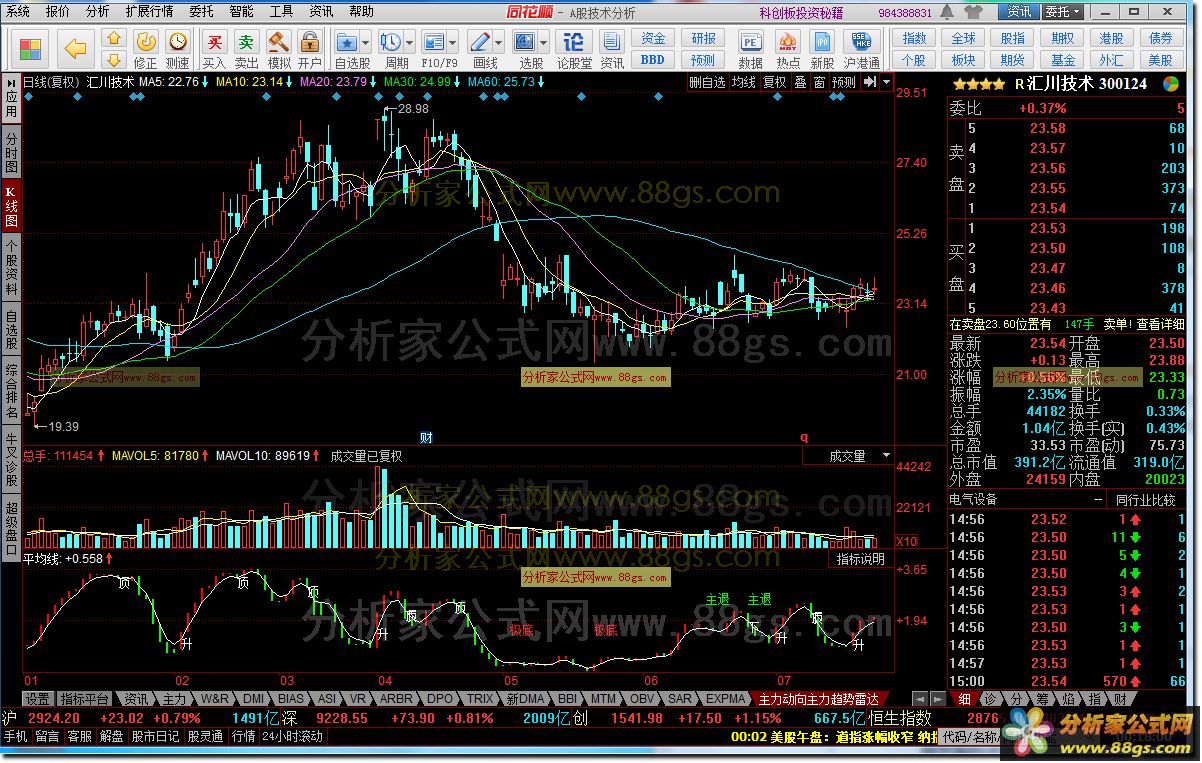The image size is (1202, 763).
Task: Toggle the sidebar collapse arrow at top-left of chart
Action: click(12, 82)
